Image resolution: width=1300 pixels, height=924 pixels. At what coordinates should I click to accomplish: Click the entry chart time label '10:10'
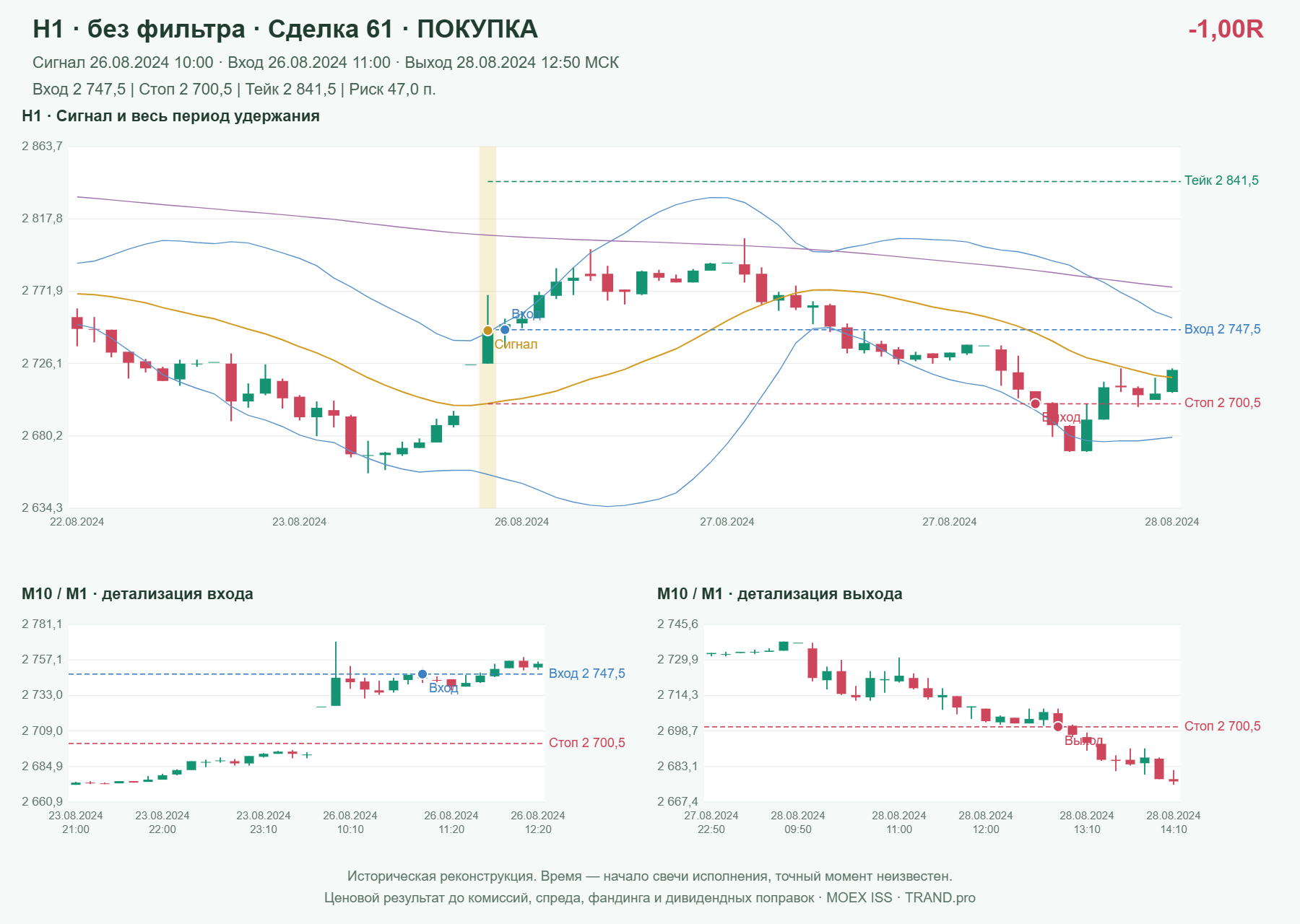(350, 829)
